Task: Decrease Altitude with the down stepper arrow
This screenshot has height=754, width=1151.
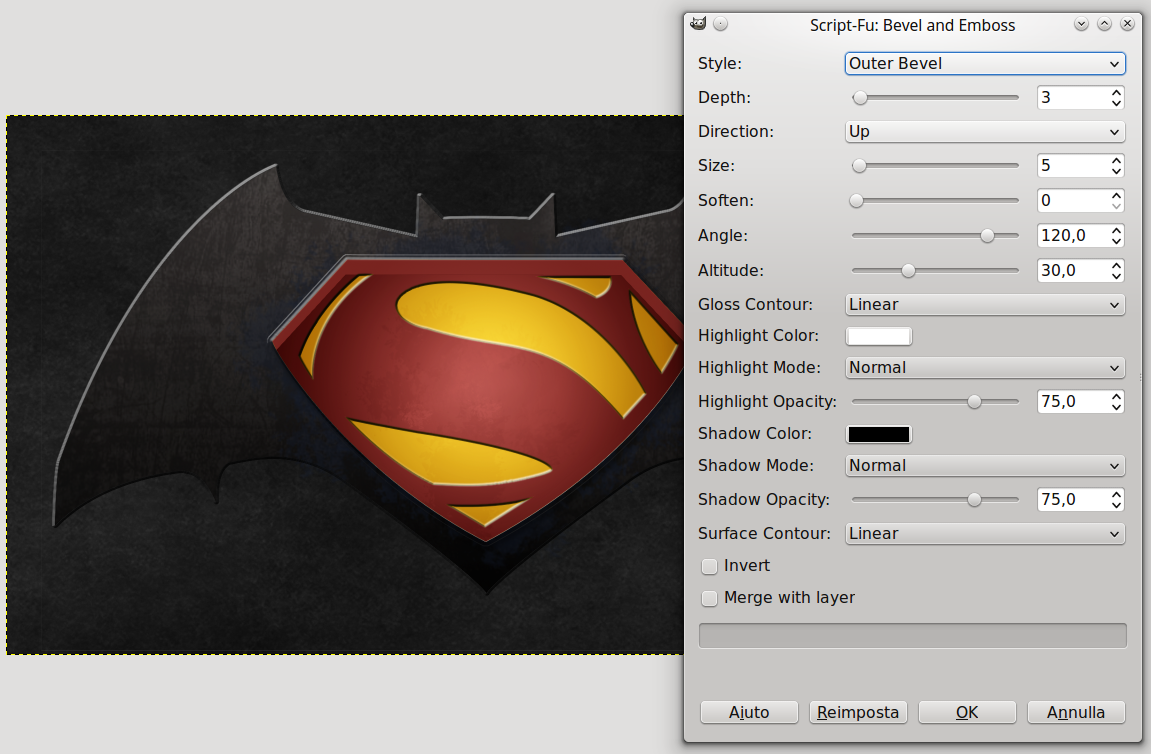Action: coord(1116,277)
